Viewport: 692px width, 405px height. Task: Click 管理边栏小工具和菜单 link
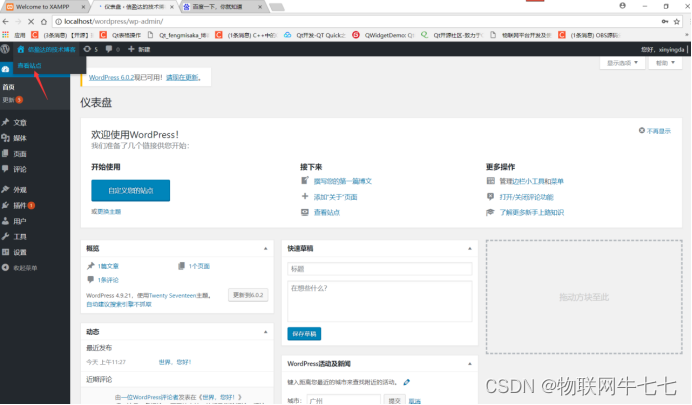click(x=531, y=181)
